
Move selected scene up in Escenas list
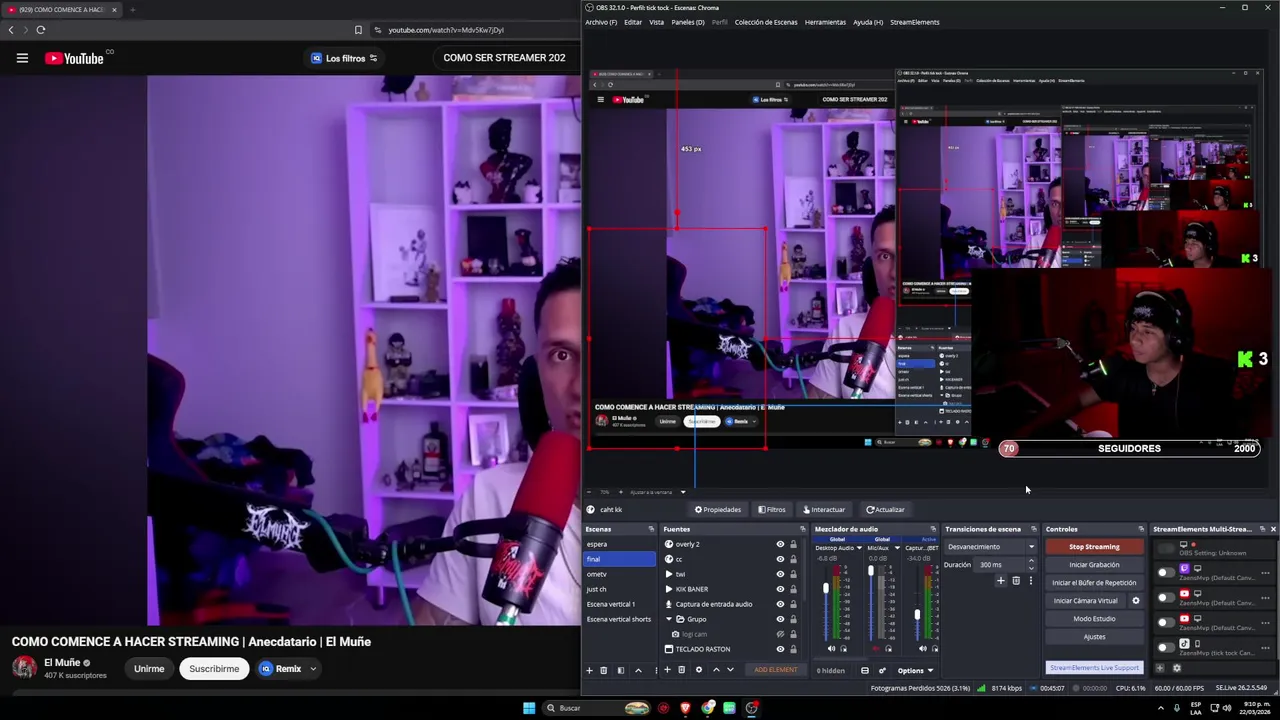[638, 670]
